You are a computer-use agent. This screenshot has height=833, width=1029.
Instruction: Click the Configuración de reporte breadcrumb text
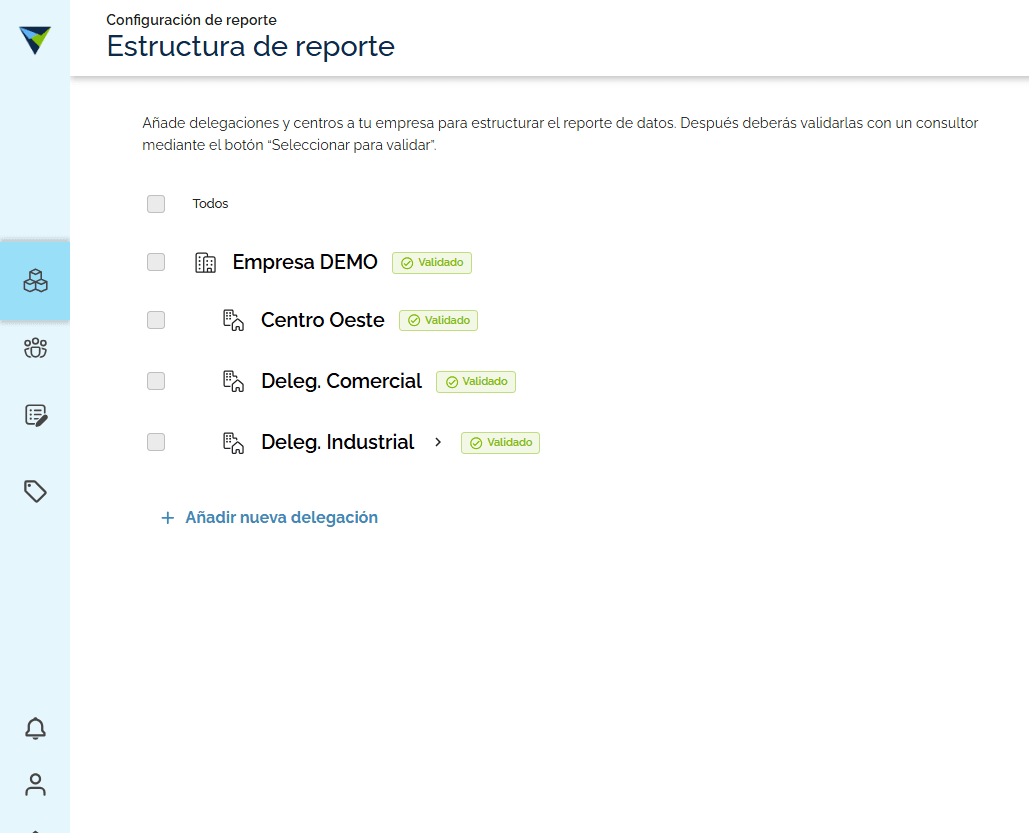191,20
